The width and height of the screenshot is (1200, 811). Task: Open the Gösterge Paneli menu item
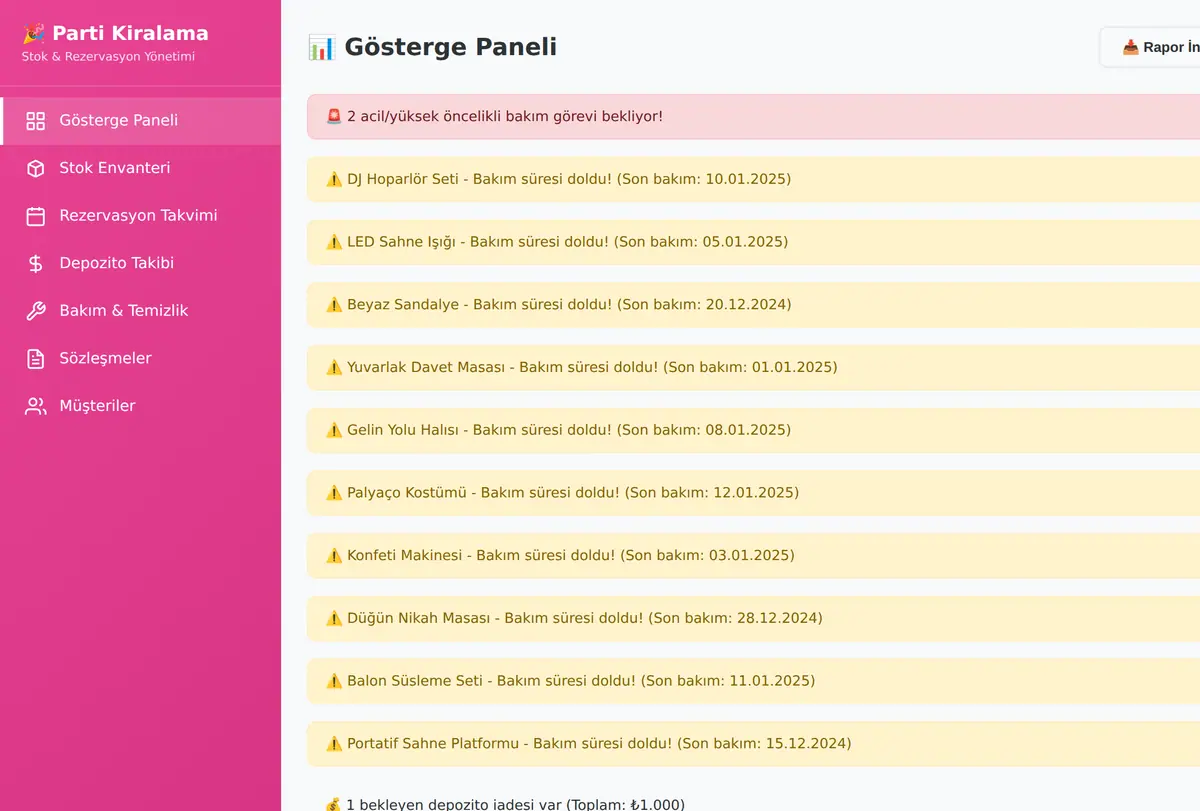140,121
